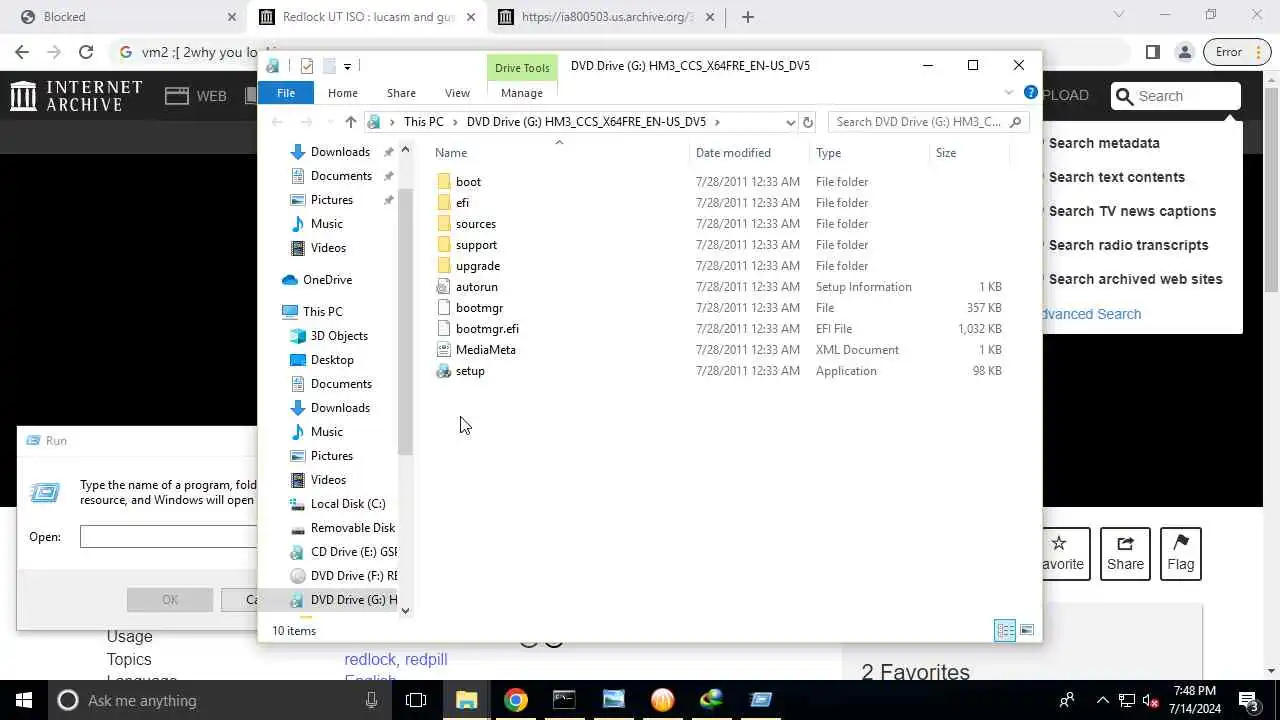This screenshot has width=1280, height=720.
Task: Click the Open field in Run dialog
Action: [168, 537]
